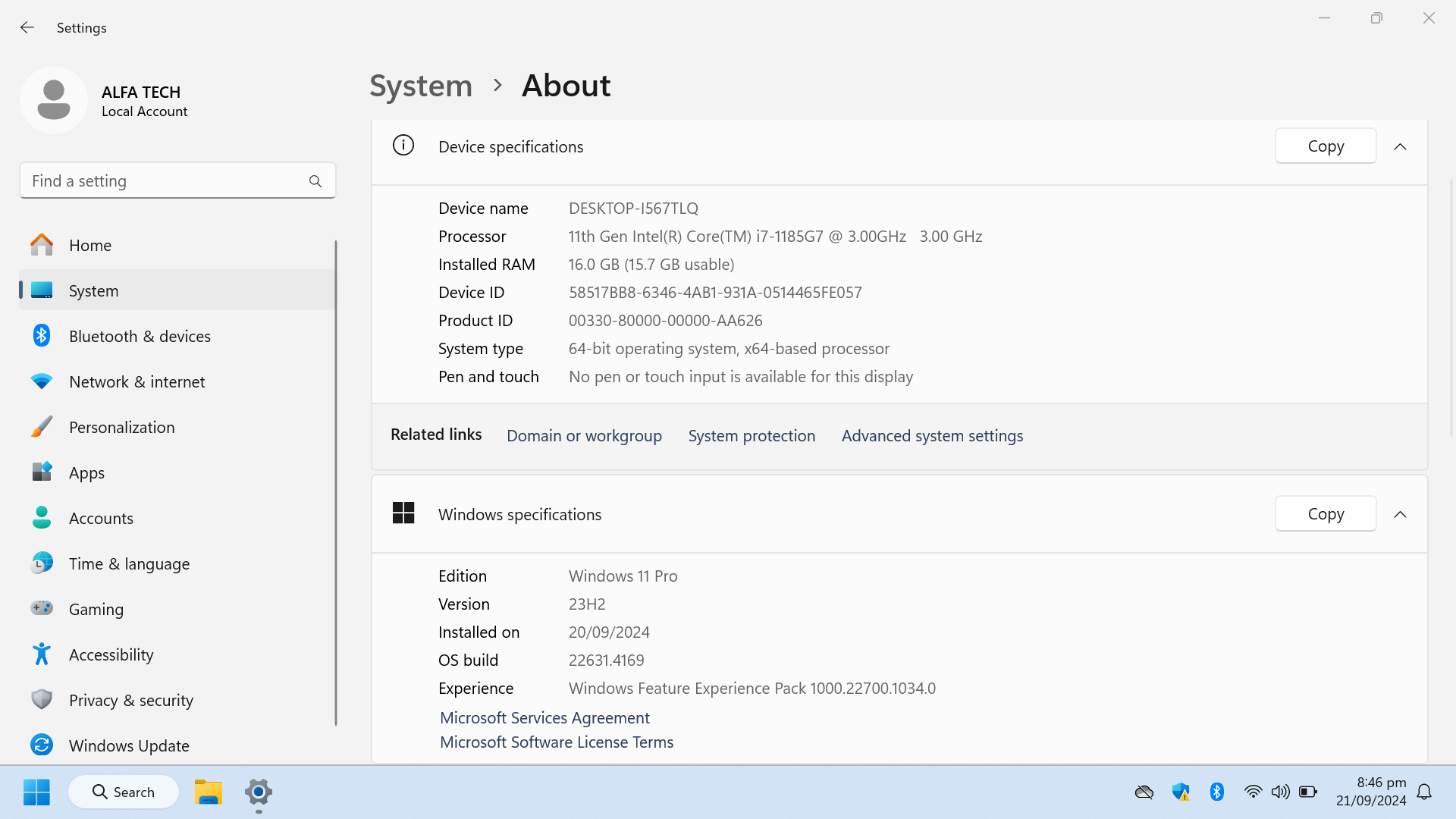
Task: Click the device name DESKTOP-I567TLQ
Action: coord(633,208)
